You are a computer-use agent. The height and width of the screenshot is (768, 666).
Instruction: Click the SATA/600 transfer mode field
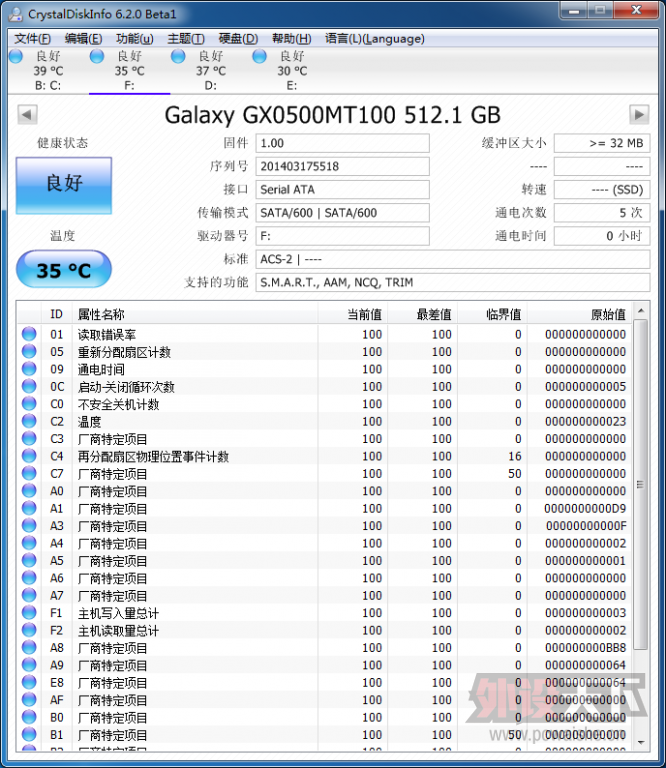click(342, 213)
